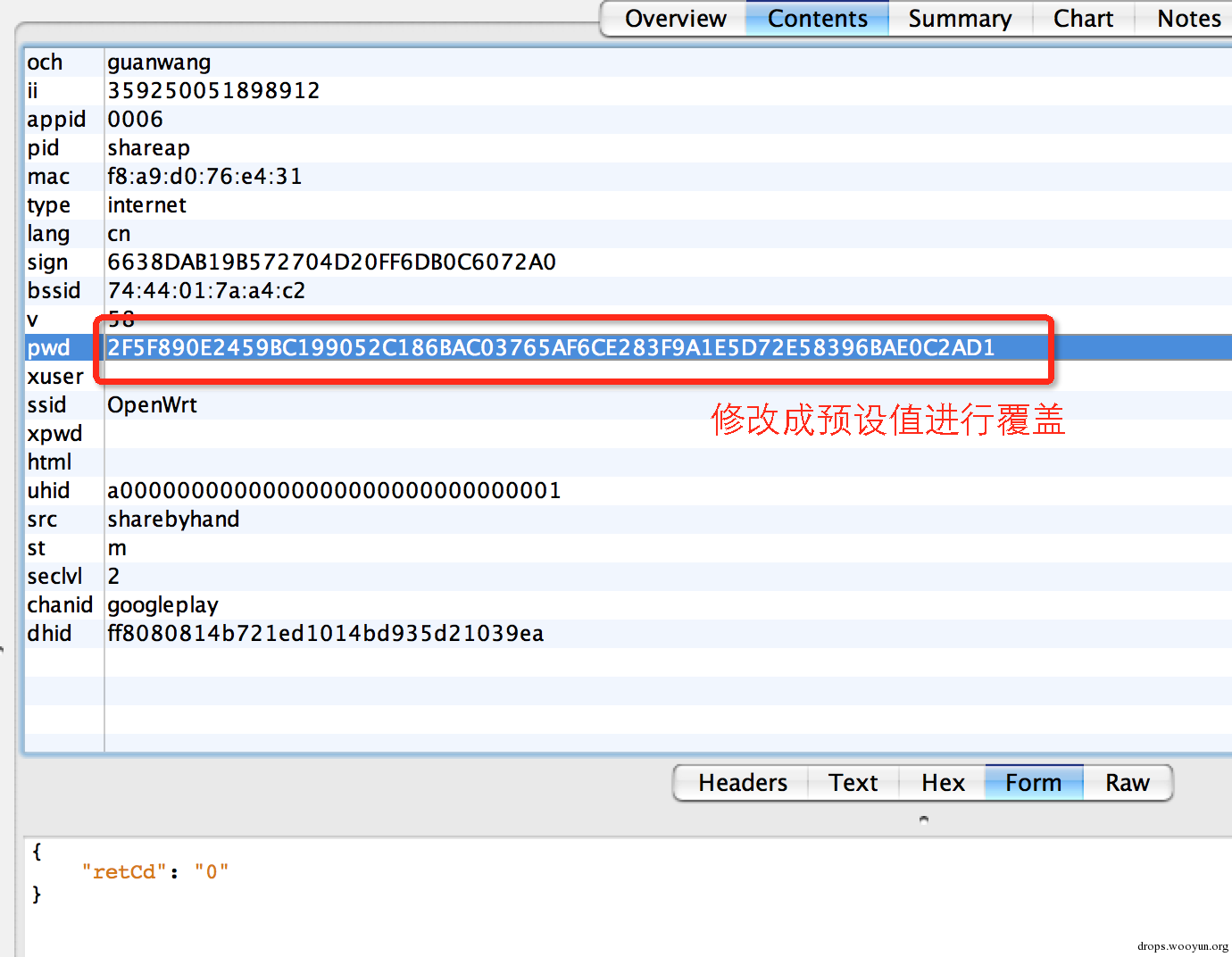The image size is (1232, 957).
Task: Select the Form view tab
Action: tap(1034, 783)
